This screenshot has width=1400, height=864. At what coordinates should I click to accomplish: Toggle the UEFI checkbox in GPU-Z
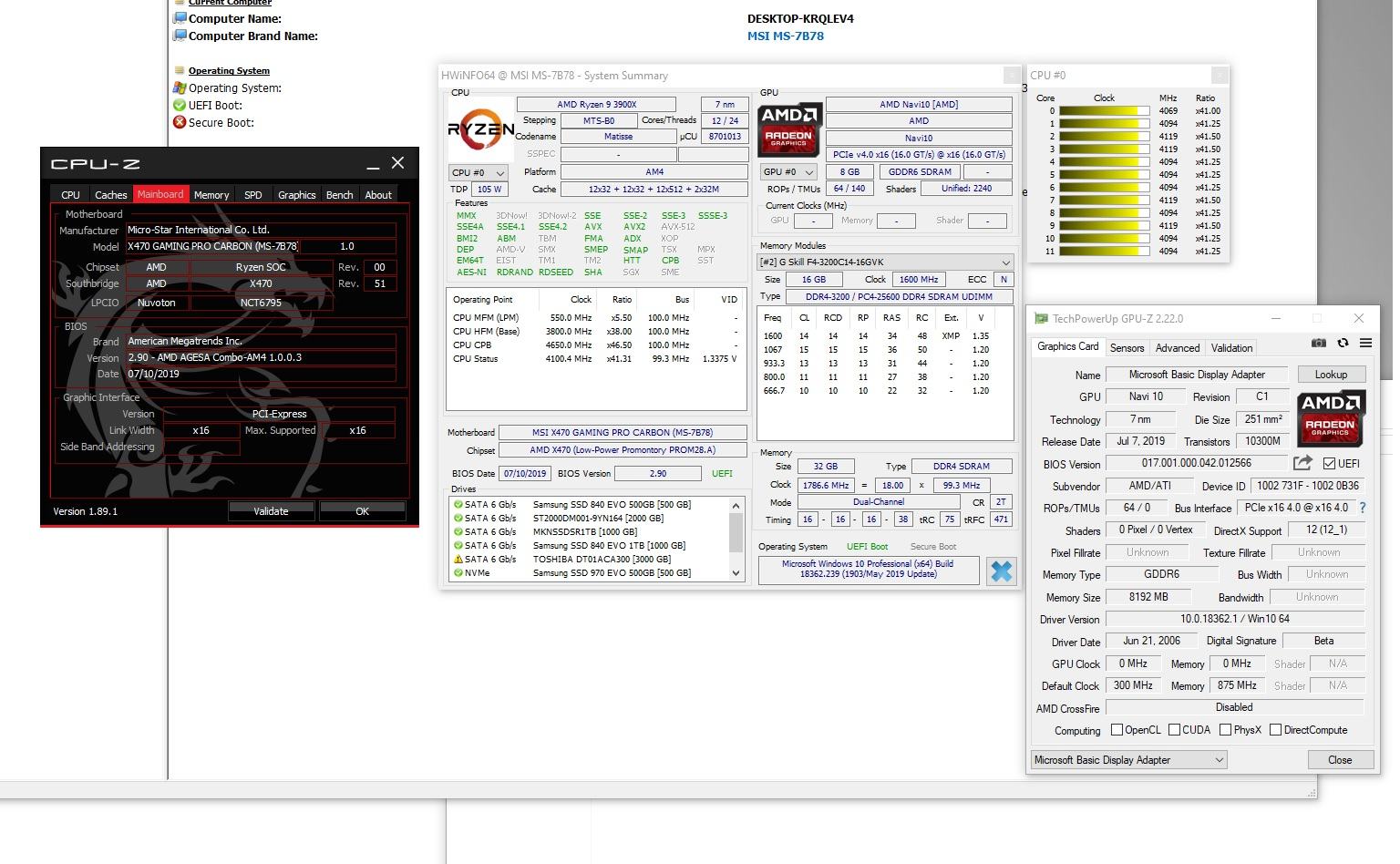tap(1329, 463)
